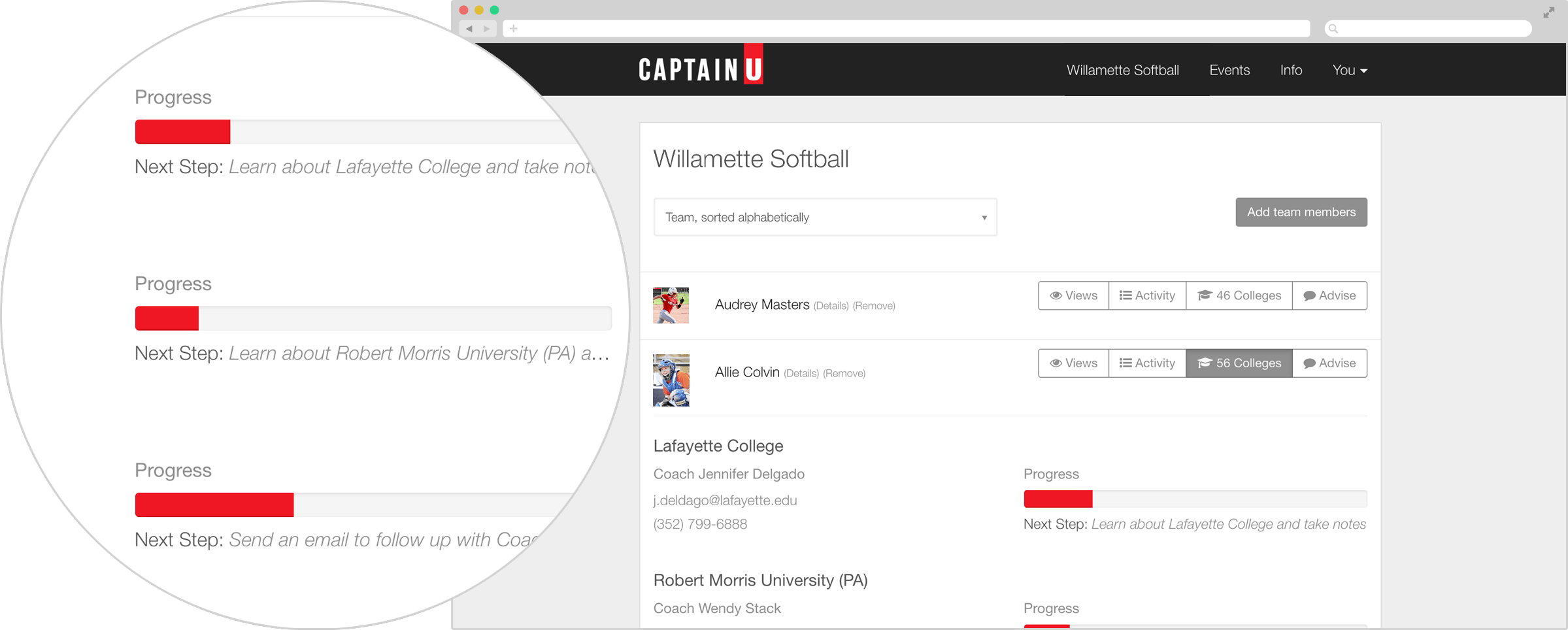The height and width of the screenshot is (630, 1568).
Task: Click Audrey Masters profile photo
Action: (x=671, y=305)
